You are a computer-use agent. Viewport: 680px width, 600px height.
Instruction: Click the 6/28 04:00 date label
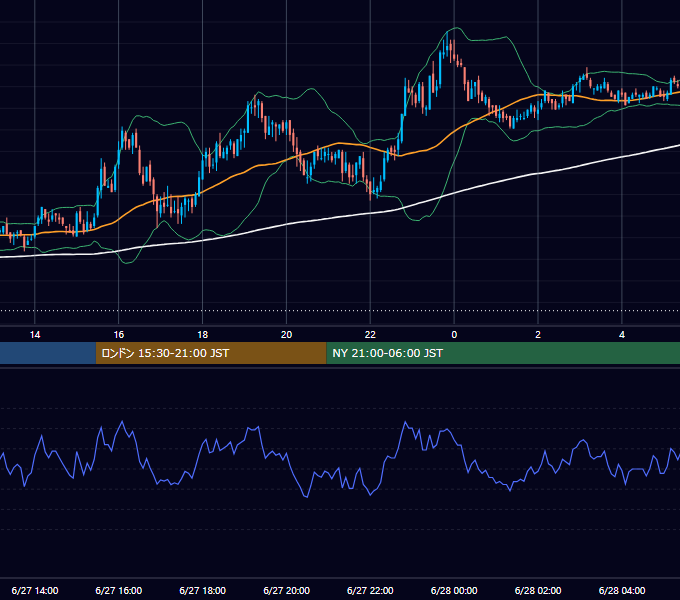click(622, 590)
